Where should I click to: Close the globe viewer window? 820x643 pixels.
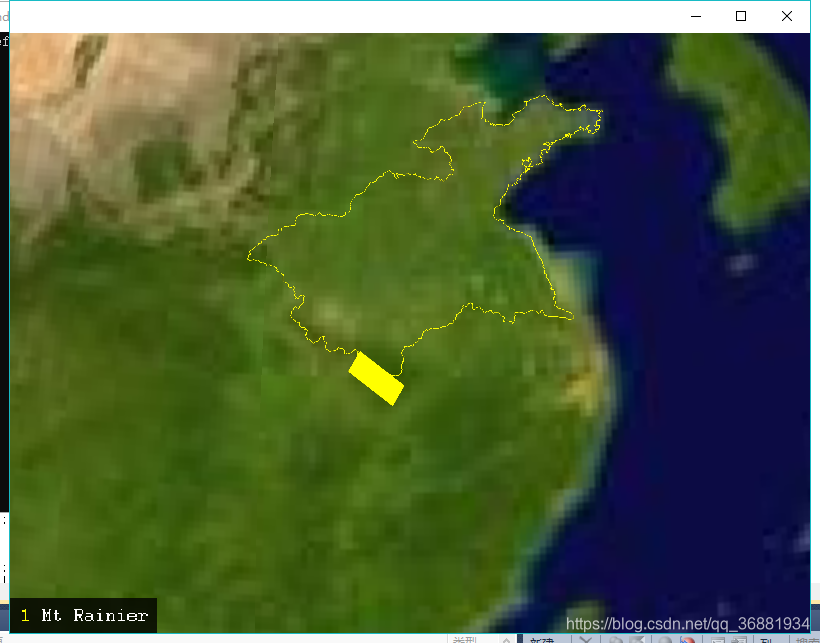pos(787,16)
